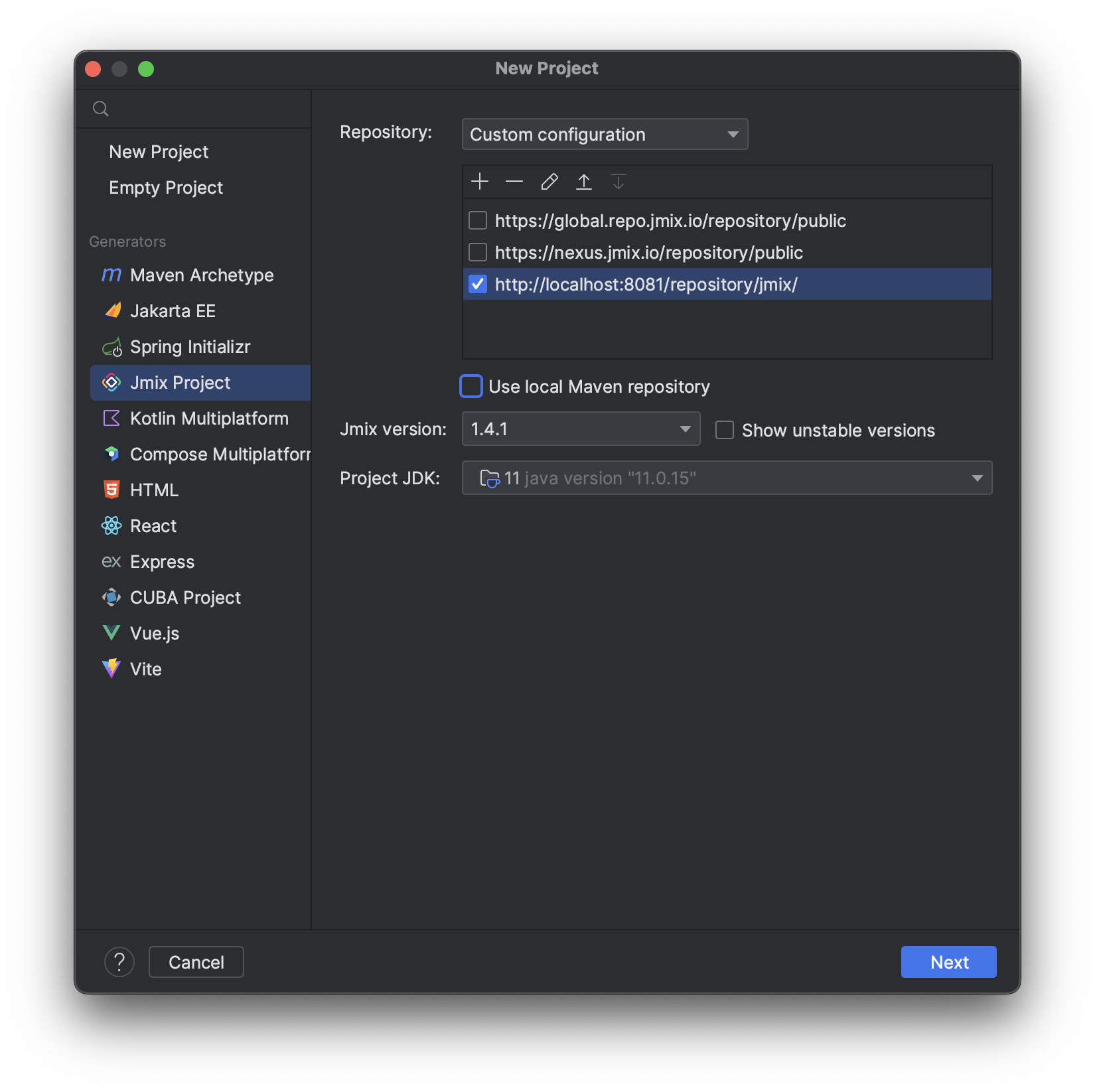
Task: Click the Kotlin Multiplatform icon
Action: 111,418
